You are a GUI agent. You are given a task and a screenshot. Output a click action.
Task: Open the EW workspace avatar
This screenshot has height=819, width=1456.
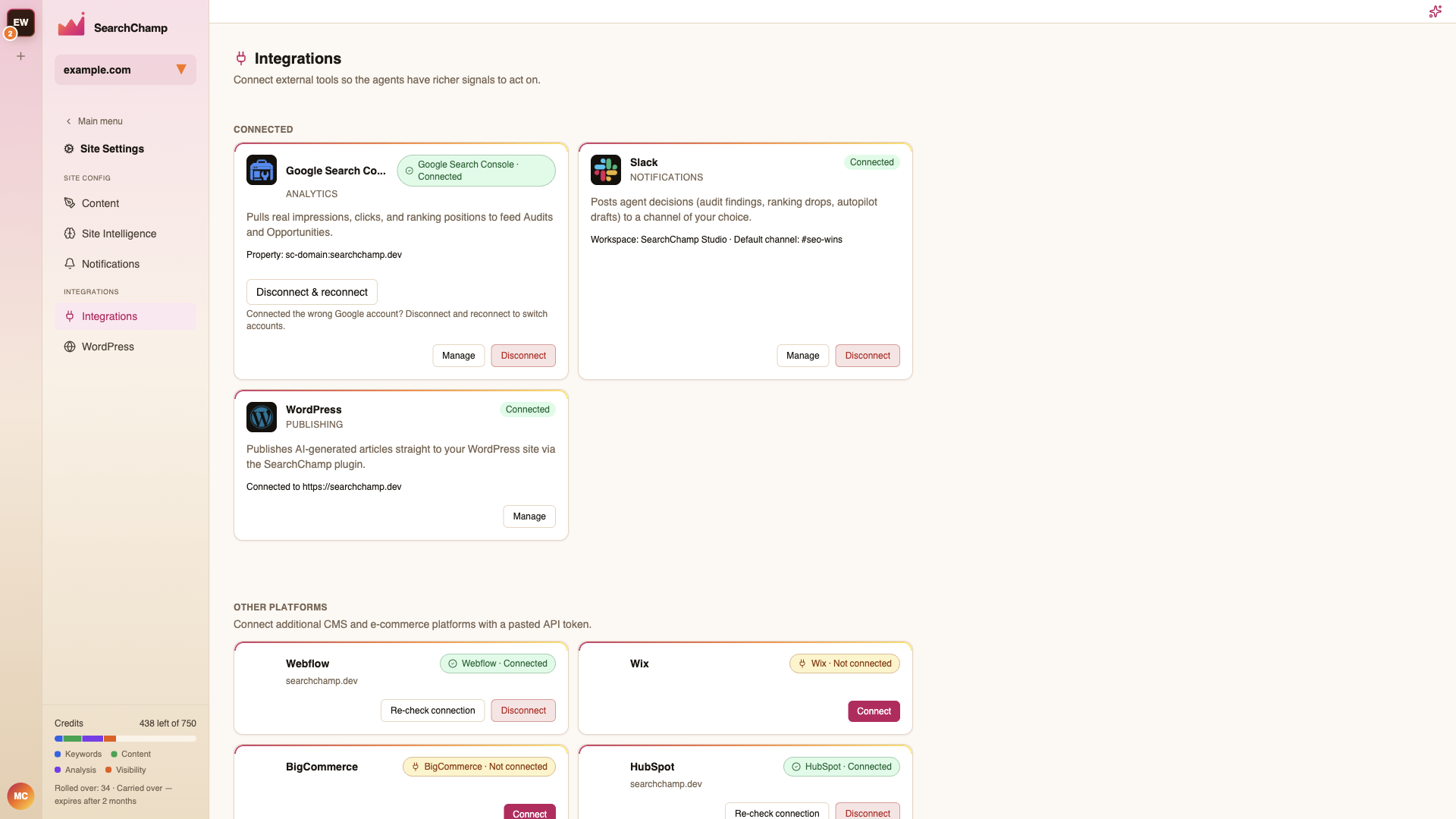pyautogui.click(x=21, y=23)
